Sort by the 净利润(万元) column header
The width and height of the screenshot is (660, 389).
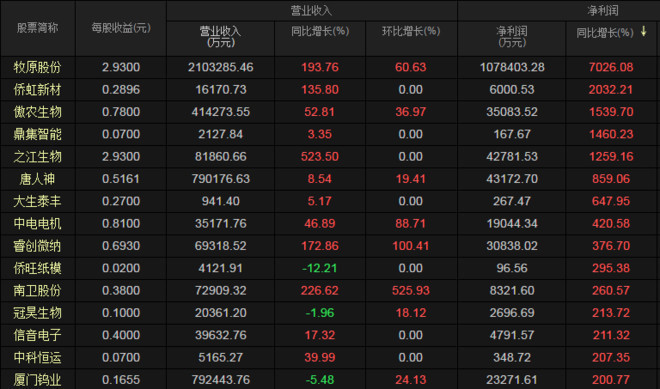click(512, 37)
